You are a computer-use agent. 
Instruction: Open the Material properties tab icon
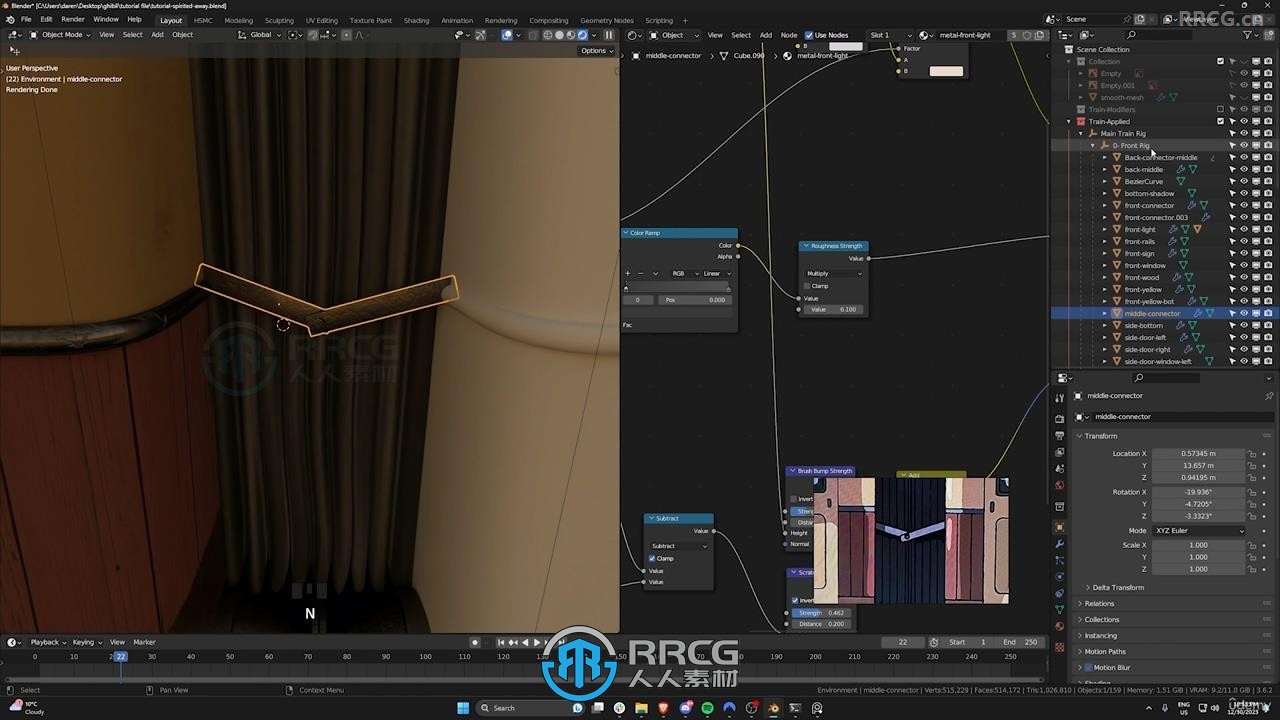(1060, 628)
